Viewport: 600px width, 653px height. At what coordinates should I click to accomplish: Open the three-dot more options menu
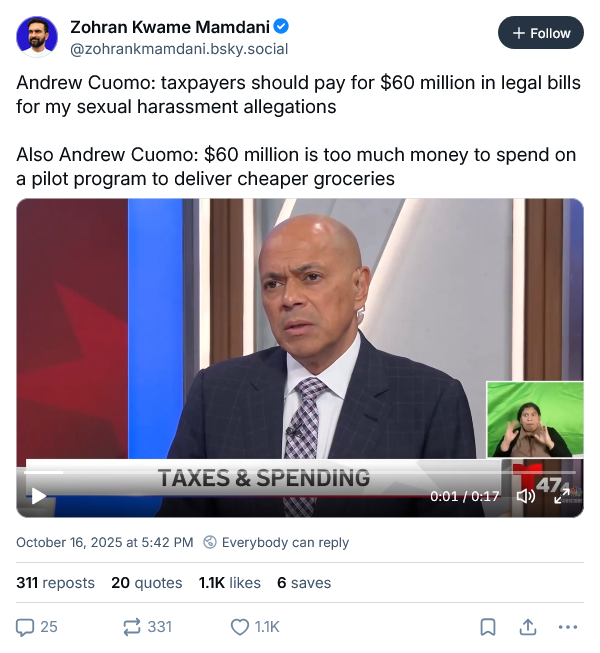(x=568, y=627)
